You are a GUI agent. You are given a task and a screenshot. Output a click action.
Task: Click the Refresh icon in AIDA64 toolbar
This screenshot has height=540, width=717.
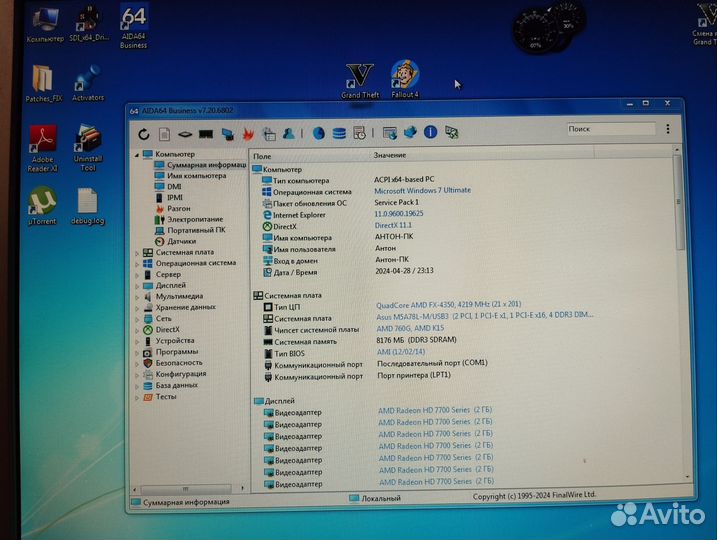[x=144, y=133]
